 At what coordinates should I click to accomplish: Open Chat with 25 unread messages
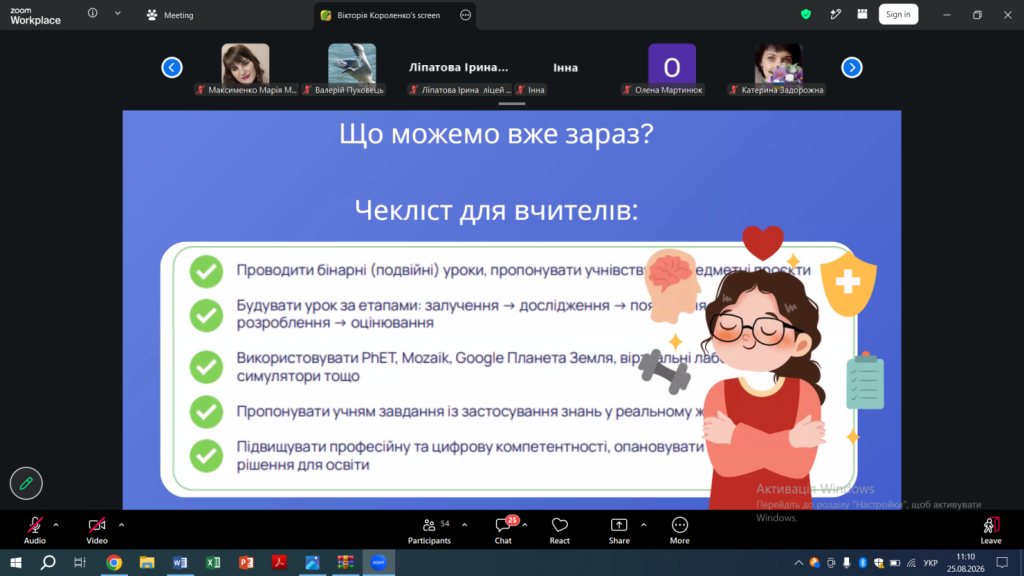coord(504,530)
